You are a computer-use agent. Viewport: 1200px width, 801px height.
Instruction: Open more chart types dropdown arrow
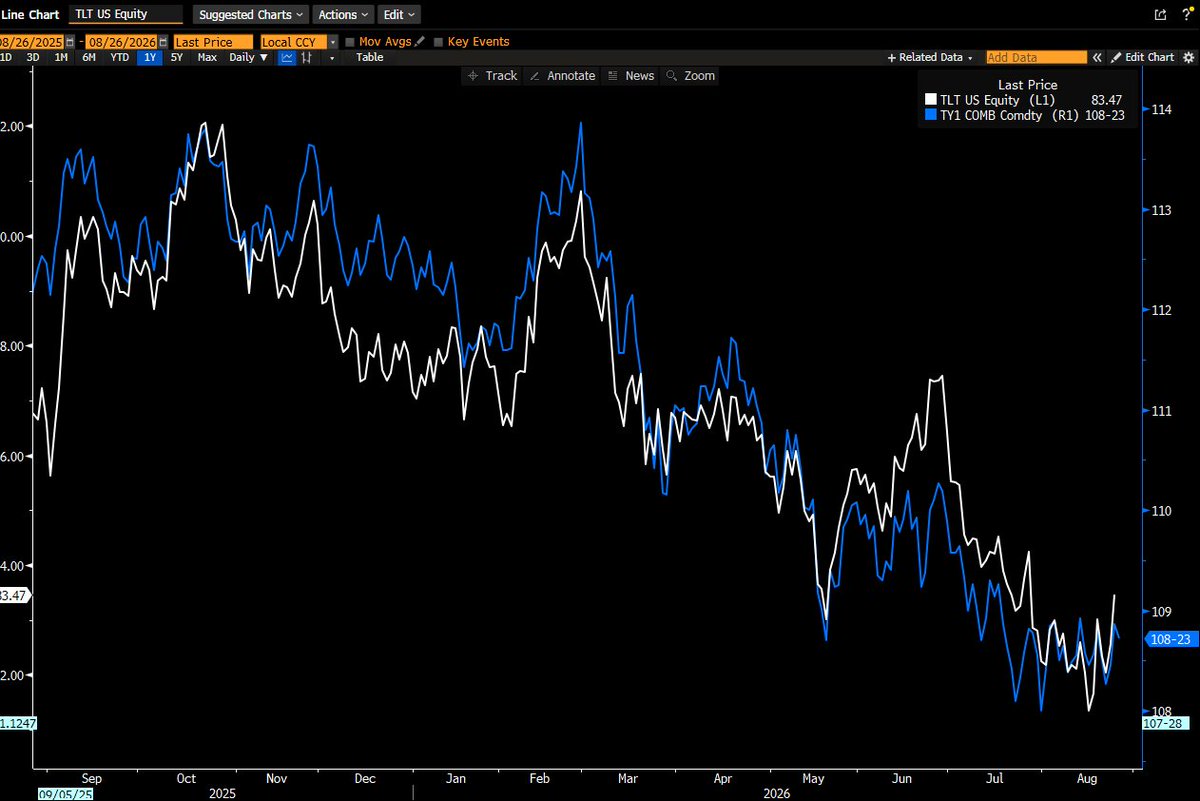(331, 57)
